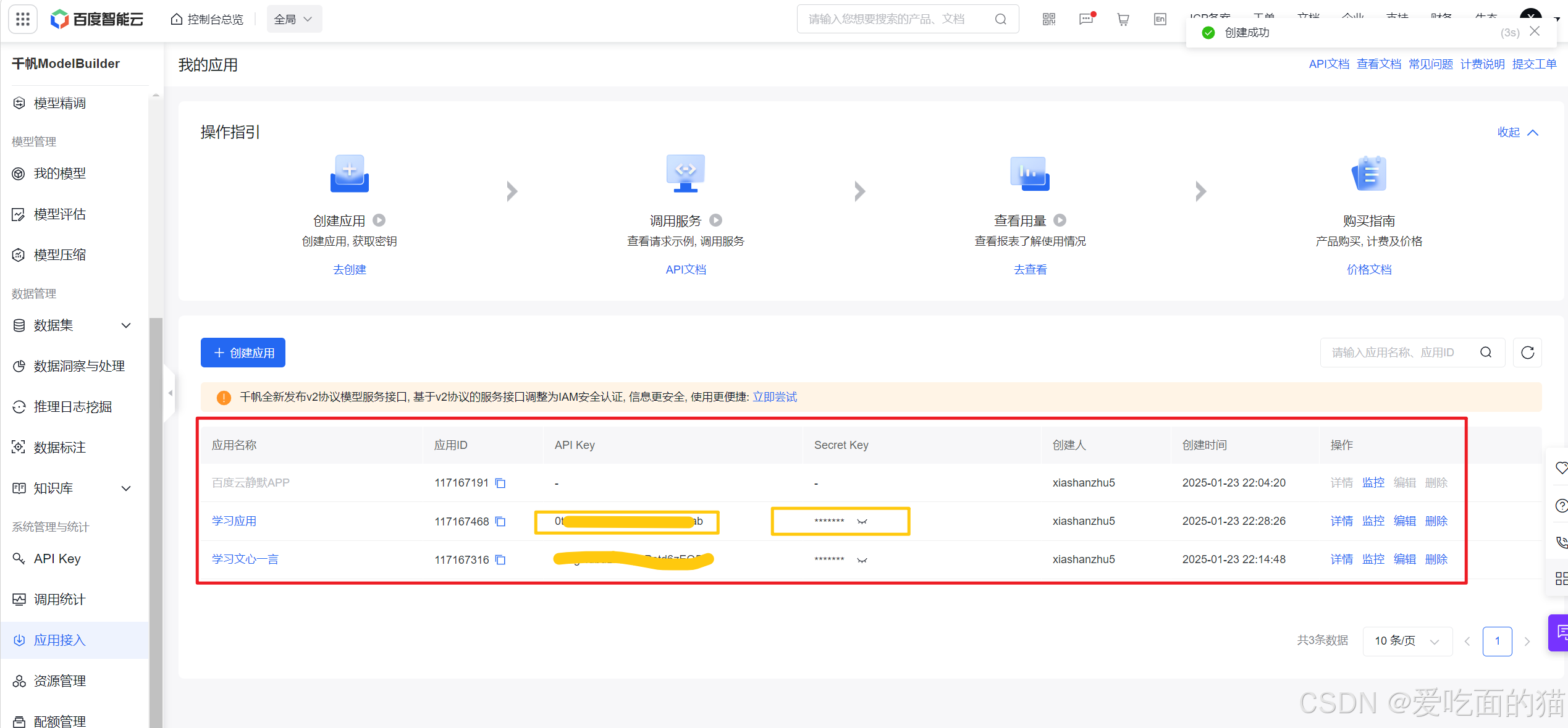Click the 调用服务 guide illustration icon
The width and height of the screenshot is (1568, 728).
click(x=686, y=174)
